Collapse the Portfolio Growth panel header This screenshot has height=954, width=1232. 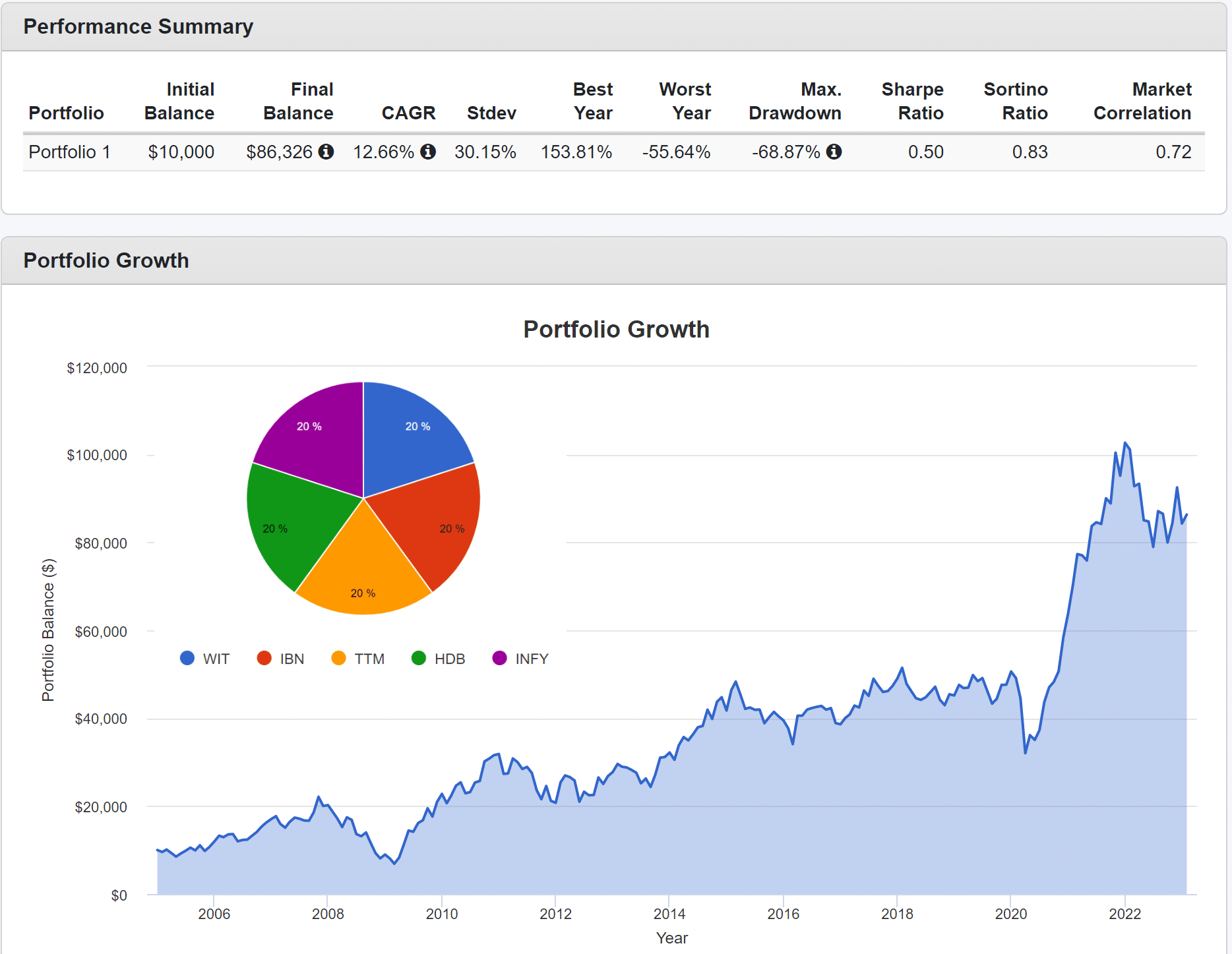[x=106, y=260]
